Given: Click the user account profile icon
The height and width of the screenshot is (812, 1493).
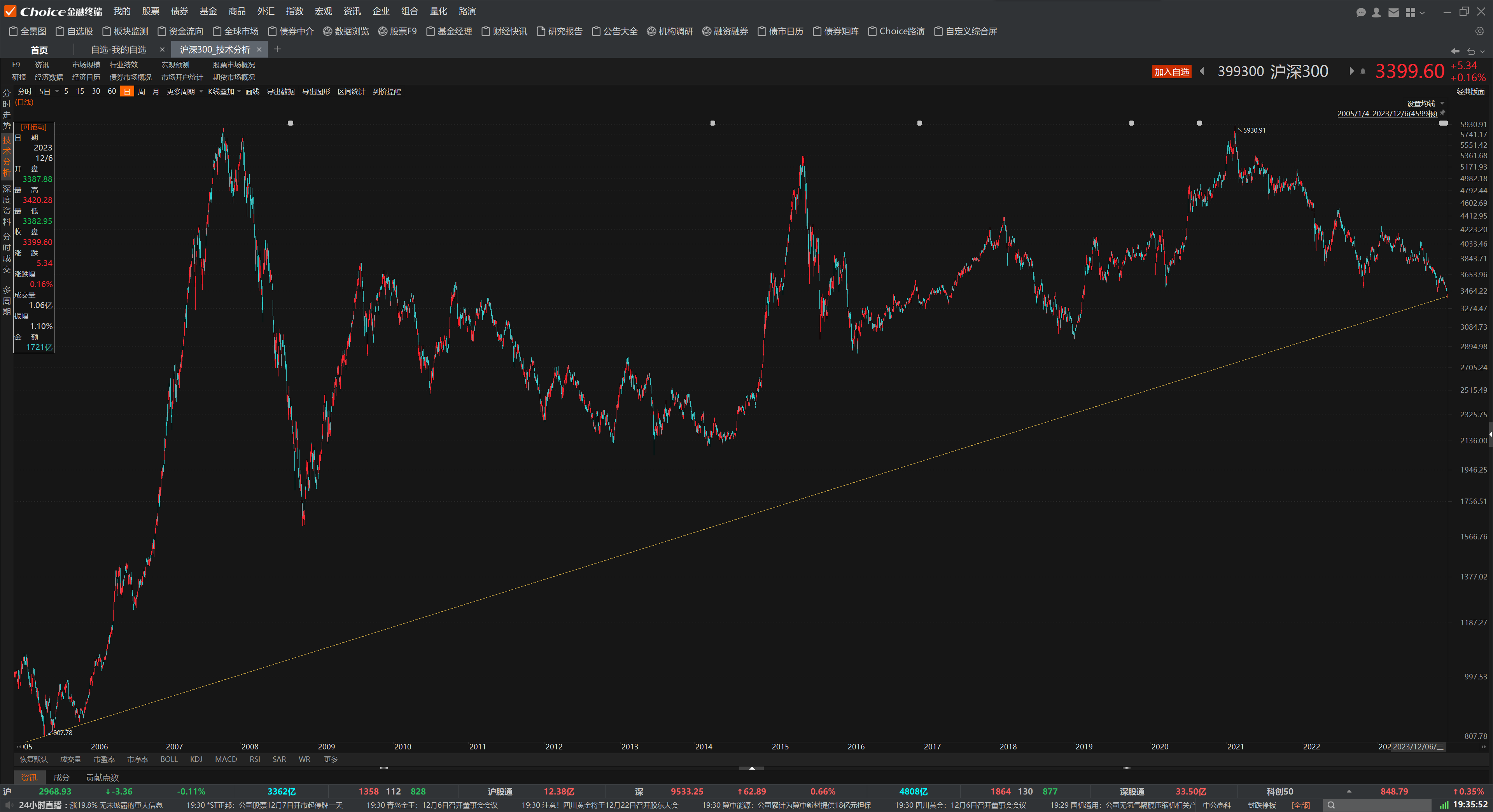Looking at the screenshot, I should pos(1376,12).
